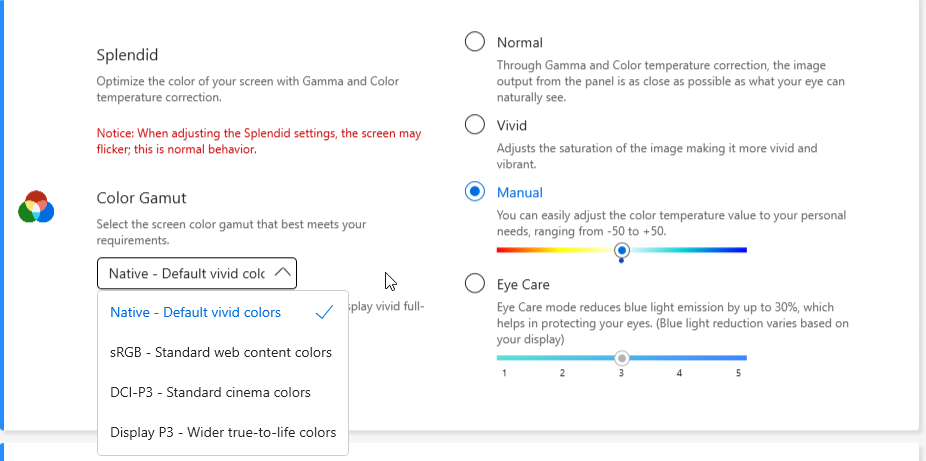Enable the Vivid color mode radio
Viewport: 926px width, 461px height.
coord(475,125)
